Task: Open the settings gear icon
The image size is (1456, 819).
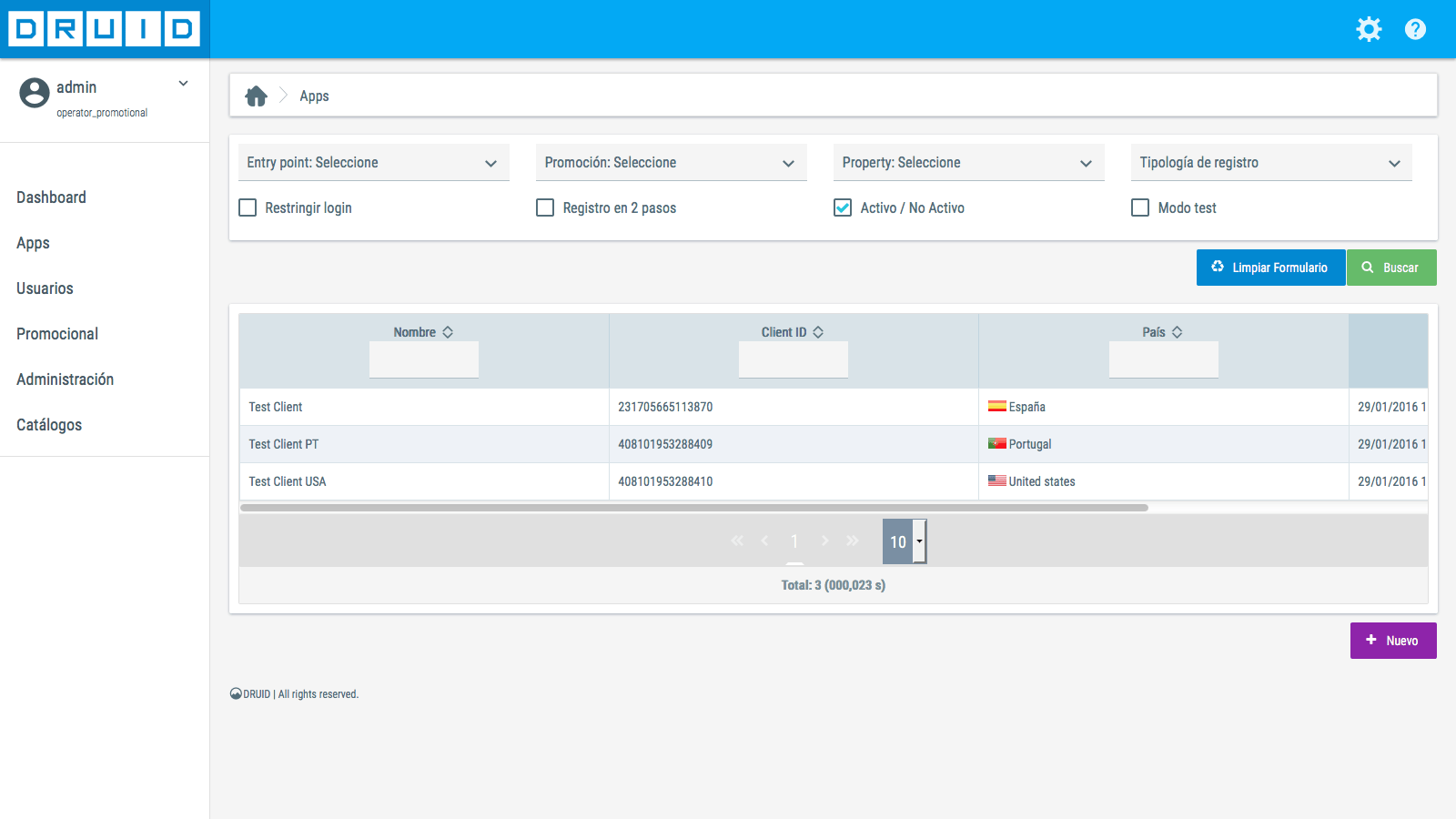Action: pos(1369,29)
